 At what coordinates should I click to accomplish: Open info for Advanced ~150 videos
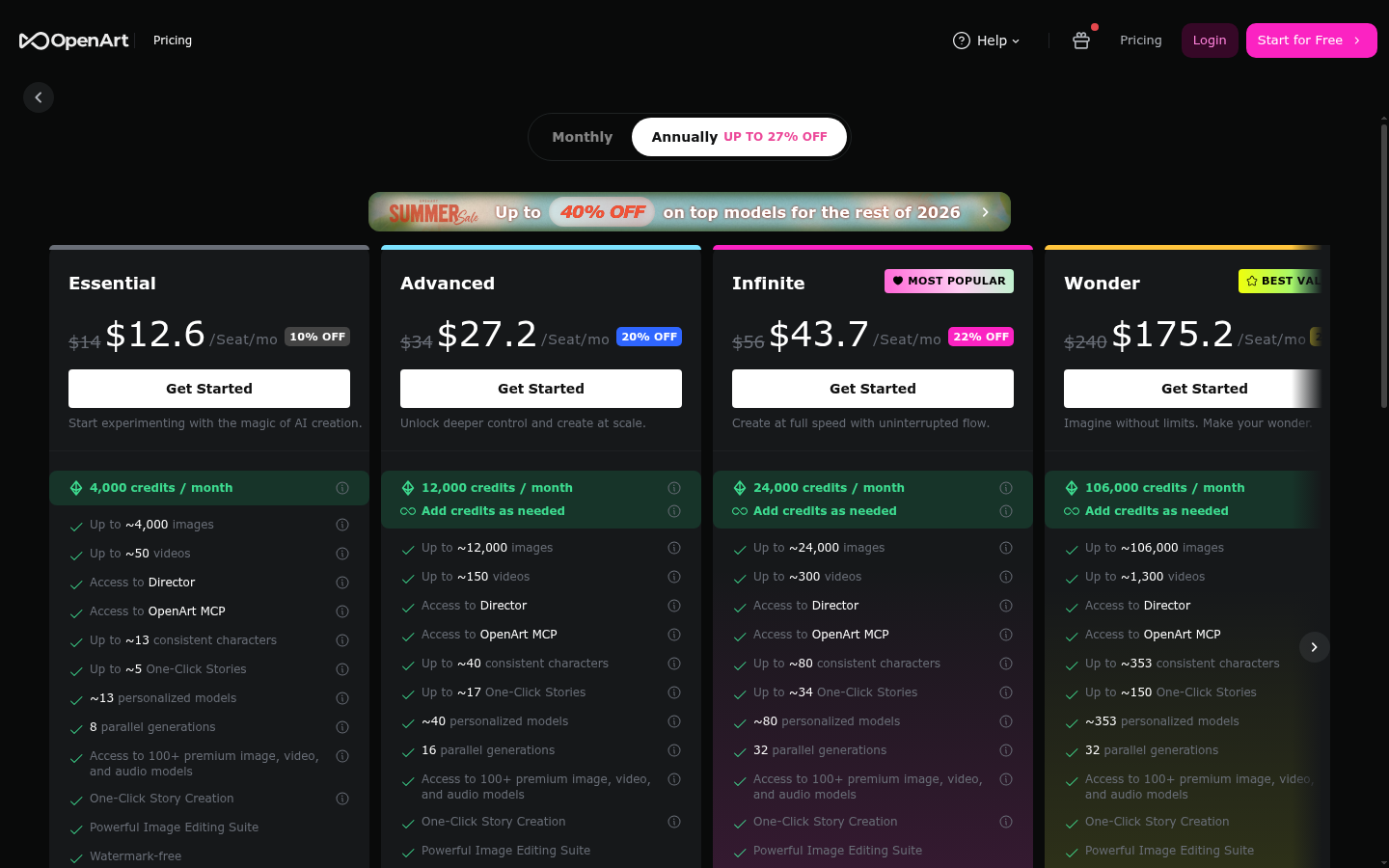pyautogui.click(x=674, y=577)
